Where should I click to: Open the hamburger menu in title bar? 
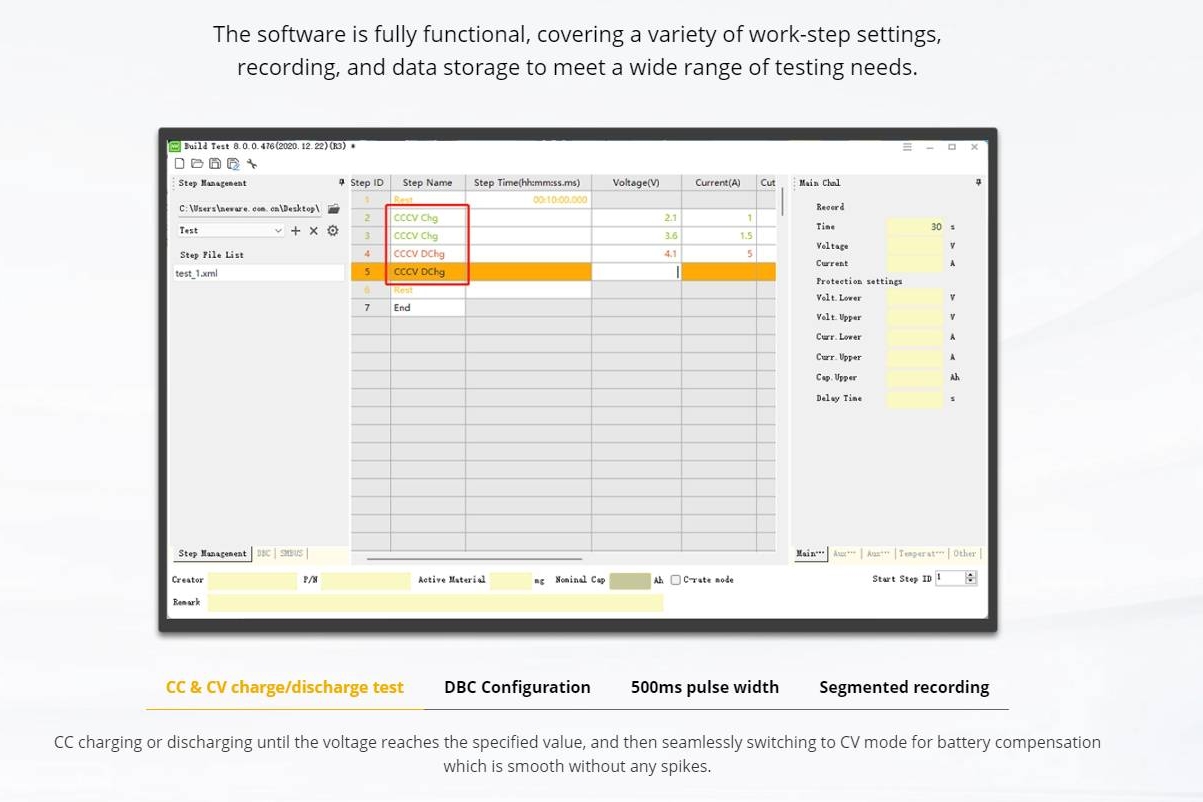click(x=908, y=147)
